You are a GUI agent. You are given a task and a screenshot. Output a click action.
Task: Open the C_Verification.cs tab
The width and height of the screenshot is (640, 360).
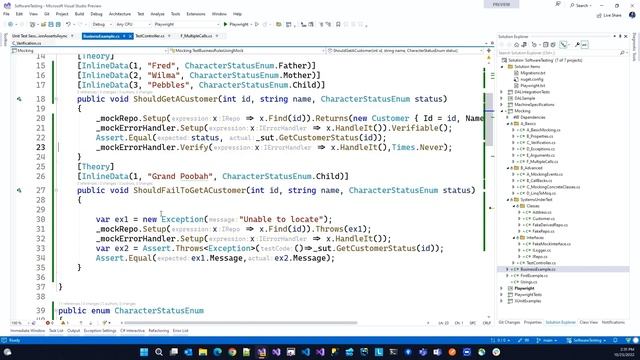click(x=26, y=43)
